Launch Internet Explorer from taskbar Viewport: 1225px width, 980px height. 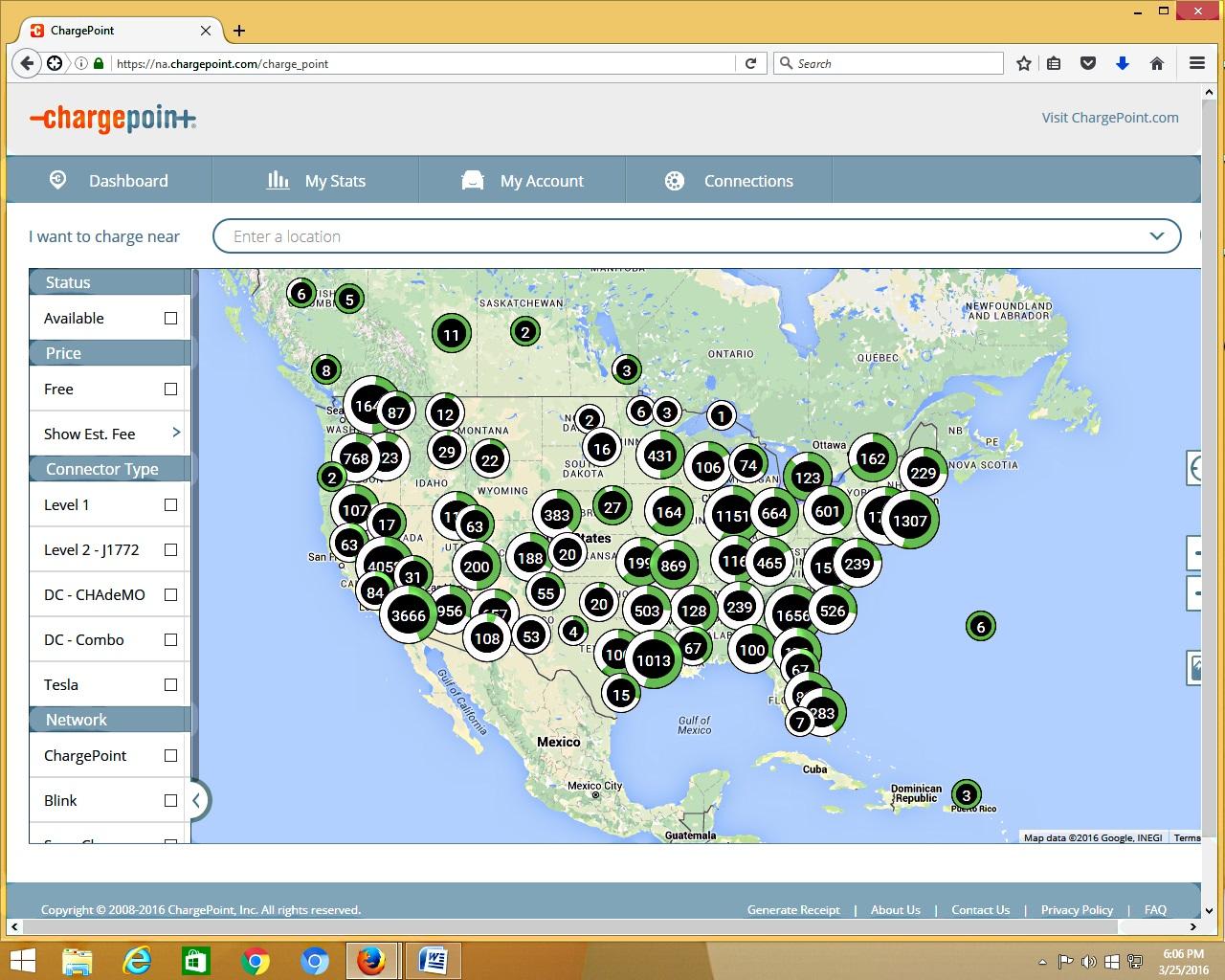pyautogui.click(x=138, y=960)
